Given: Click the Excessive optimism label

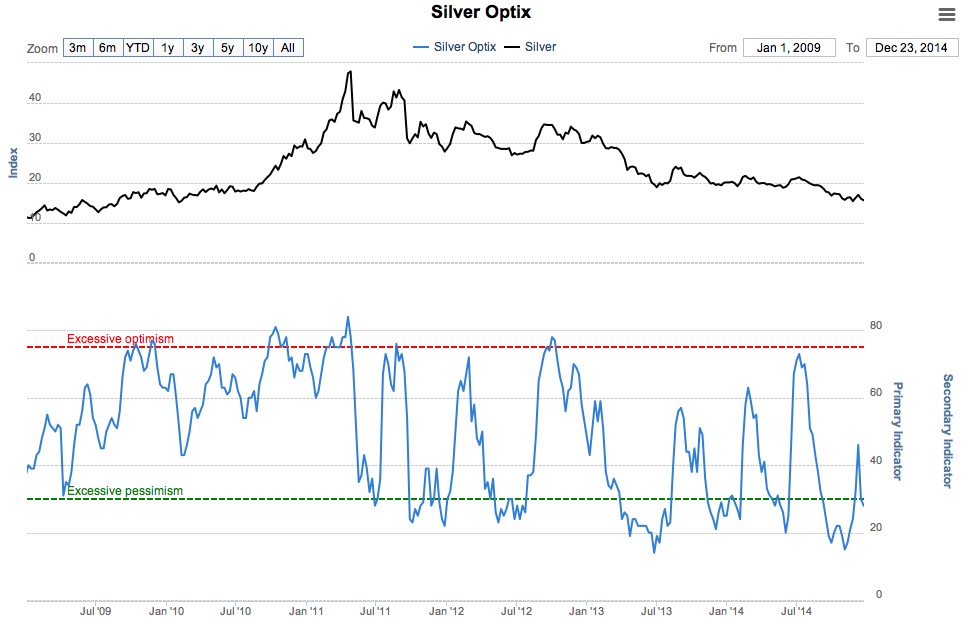Looking at the screenshot, I should (120, 339).
